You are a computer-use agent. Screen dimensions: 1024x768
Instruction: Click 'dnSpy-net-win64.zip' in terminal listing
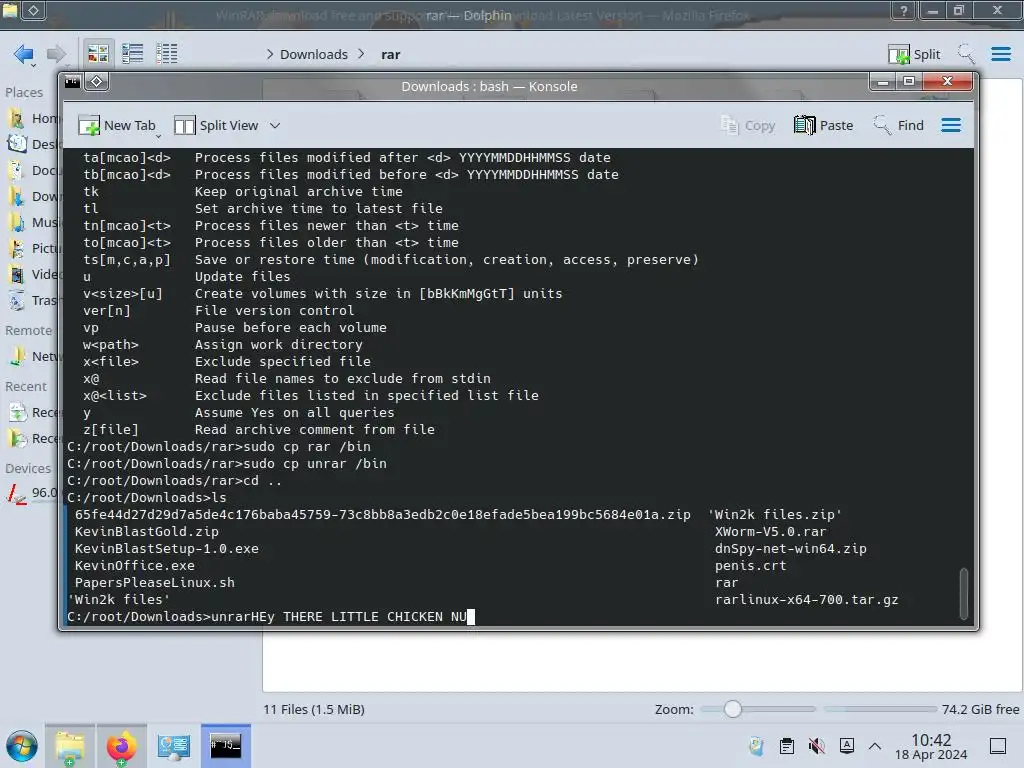pyautogui.click(x=791, y=549)
